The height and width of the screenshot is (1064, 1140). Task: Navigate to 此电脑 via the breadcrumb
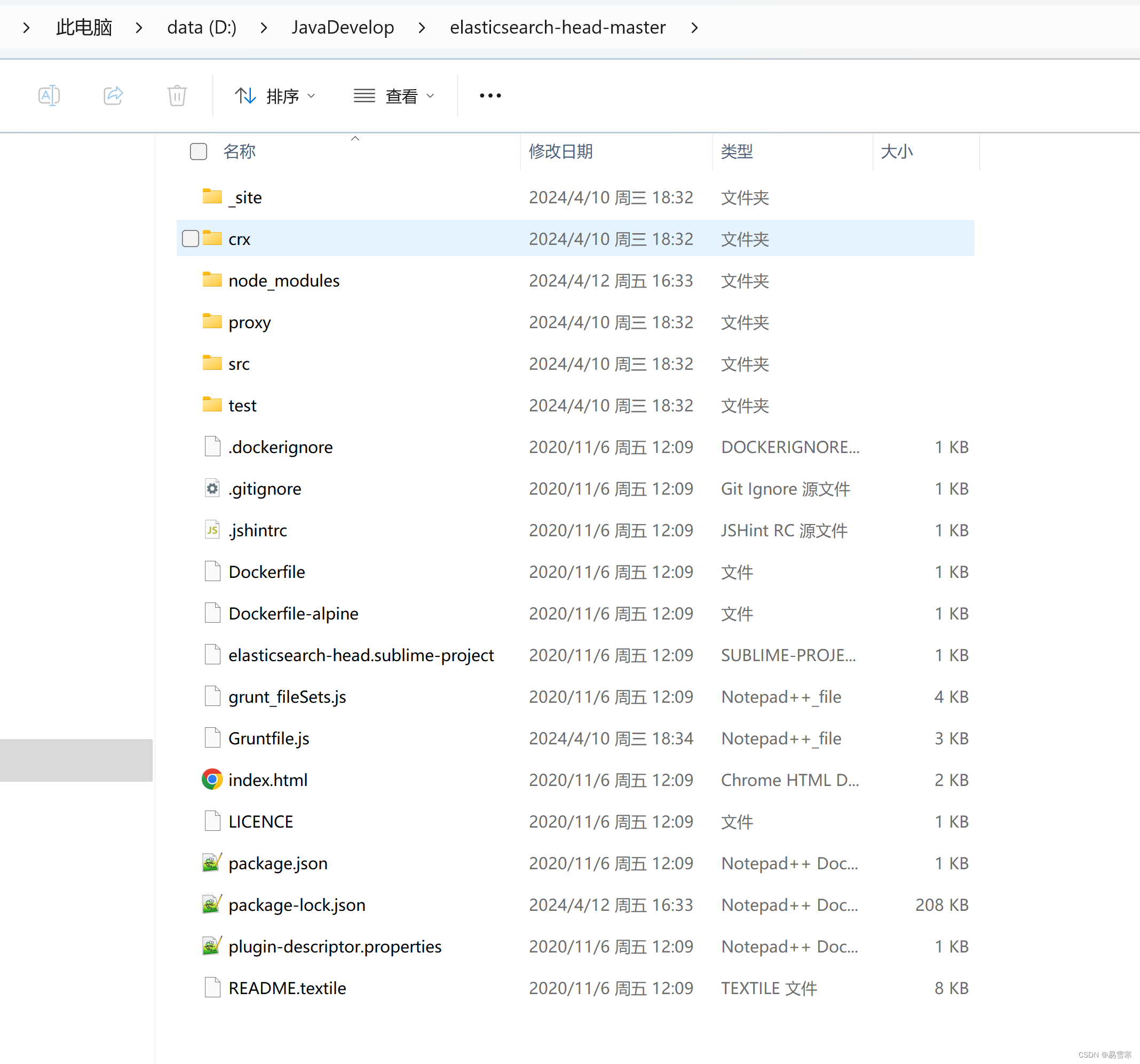click(x=84, y=27)
